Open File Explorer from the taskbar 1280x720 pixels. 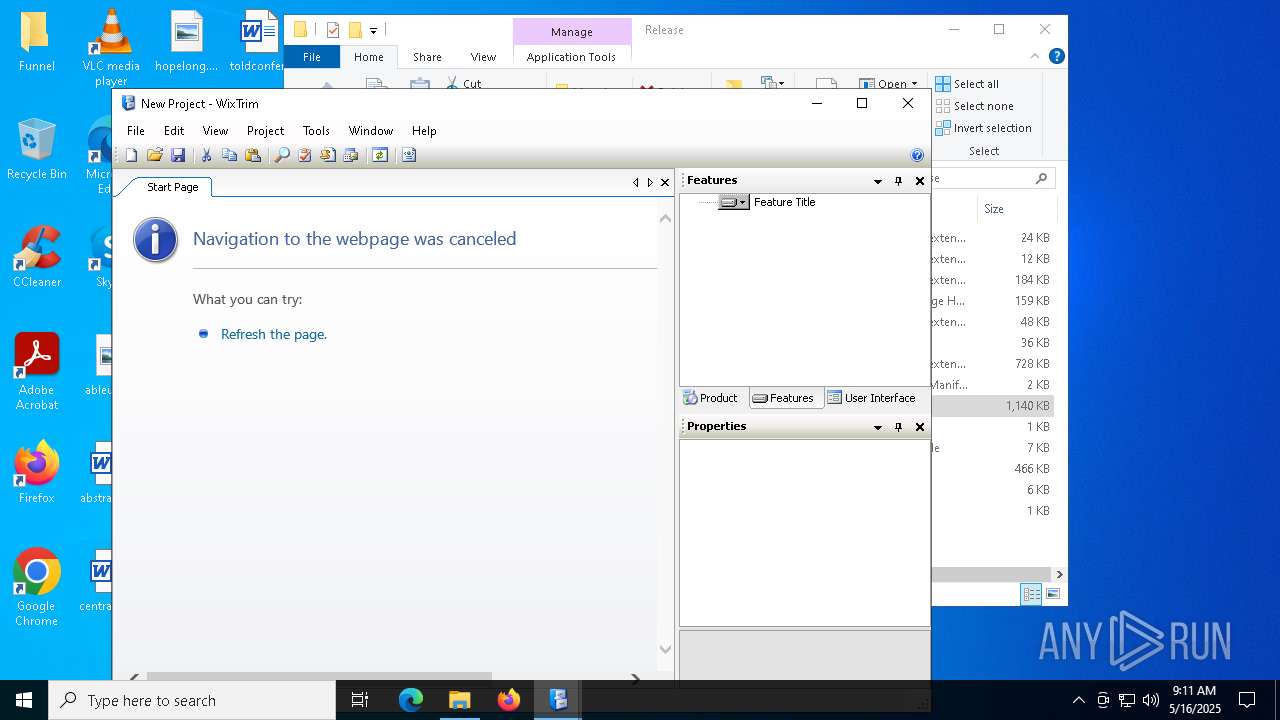click(x=460, y=700)
